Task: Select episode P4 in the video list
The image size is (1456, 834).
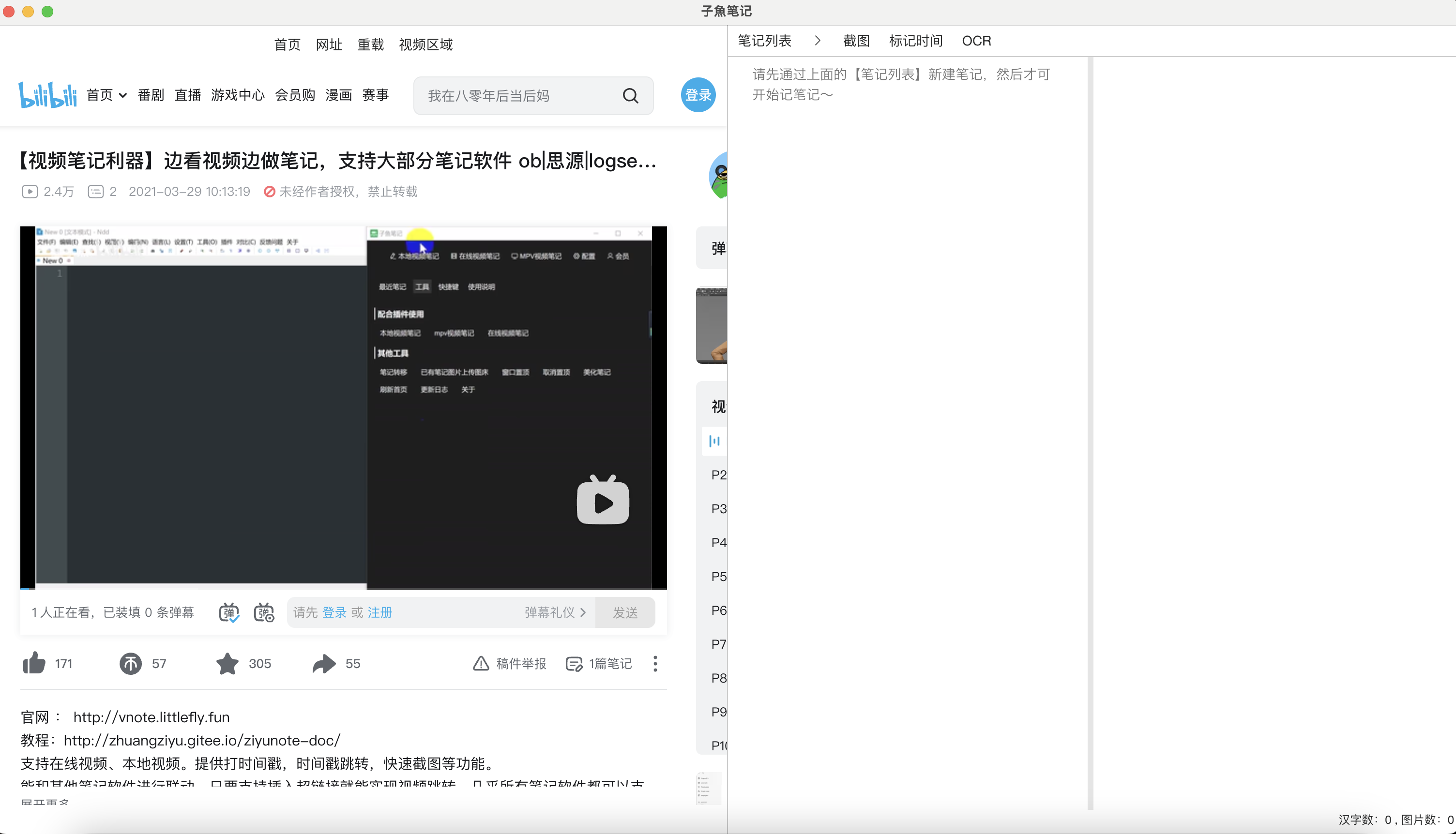Action: [718, 542]
